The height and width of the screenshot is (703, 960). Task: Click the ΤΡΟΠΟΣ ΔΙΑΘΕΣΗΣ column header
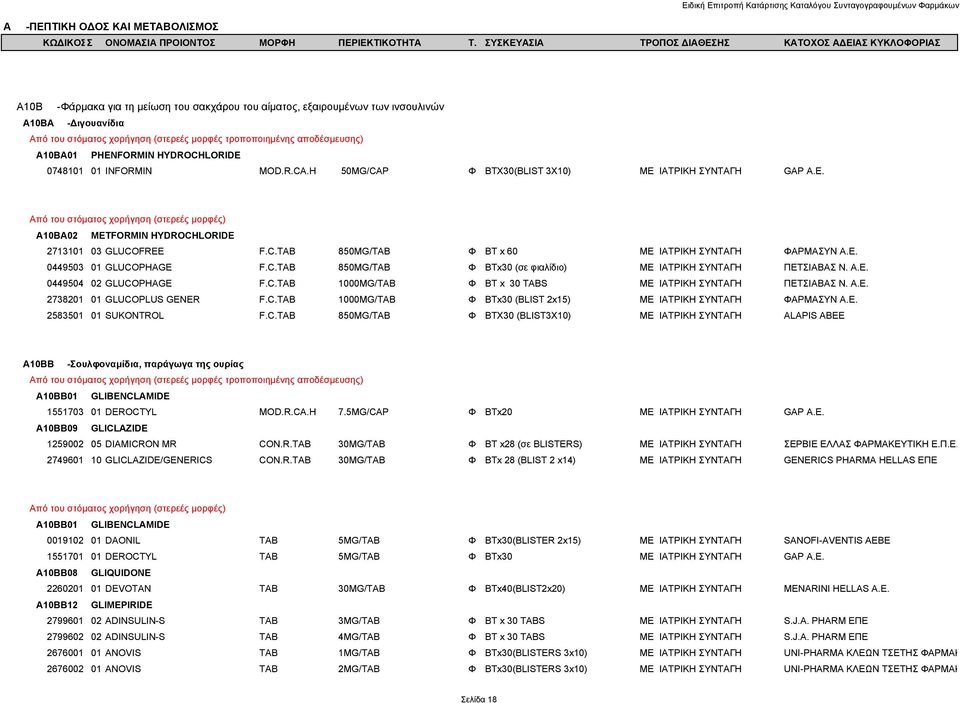[684, 43]
